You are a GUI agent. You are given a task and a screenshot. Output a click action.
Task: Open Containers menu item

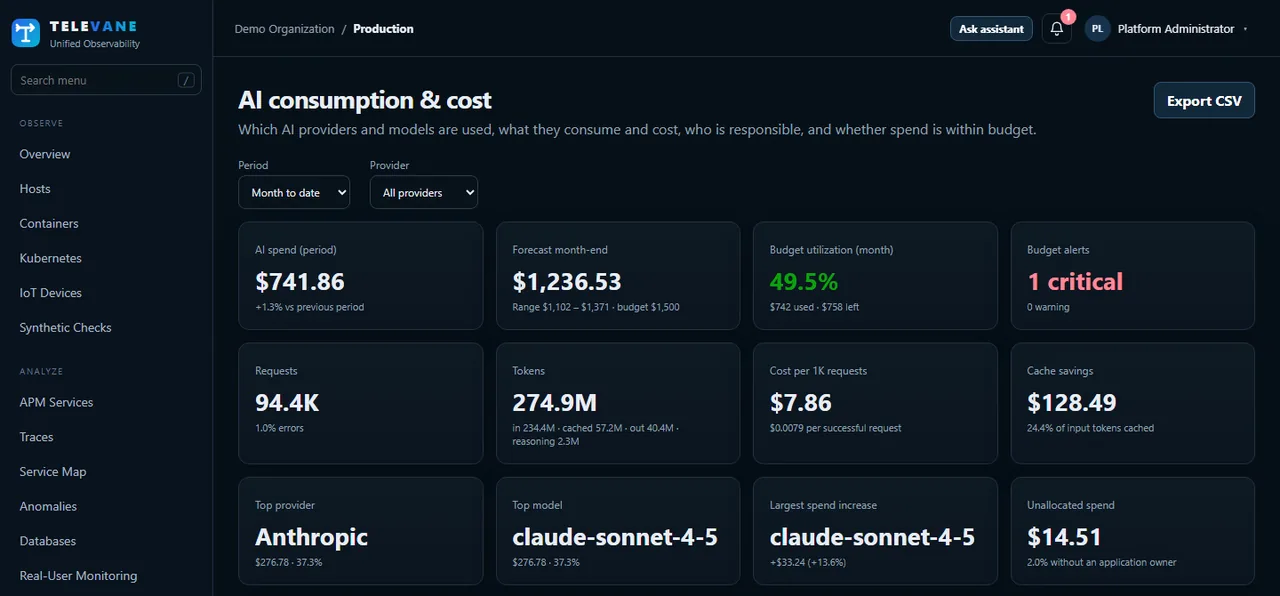[49, 224]
